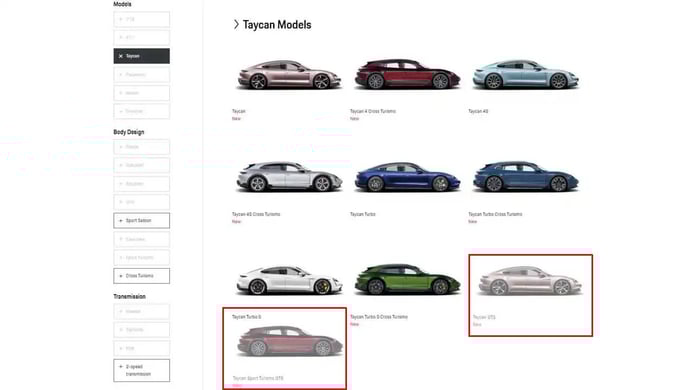Click the Taycan Turbo model name
Screen dimensions: 694x390
click(x=362, y=214)
